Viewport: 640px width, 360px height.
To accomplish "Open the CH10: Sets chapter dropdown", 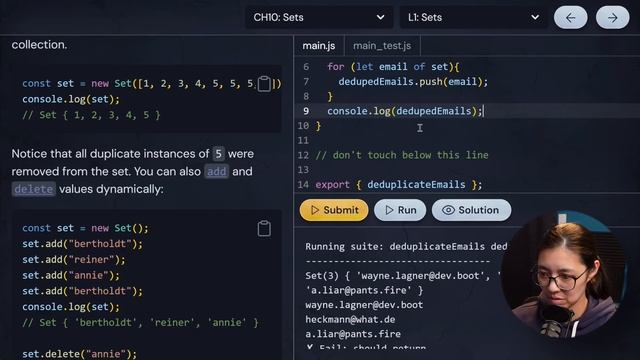I will [x=319, y=18].
